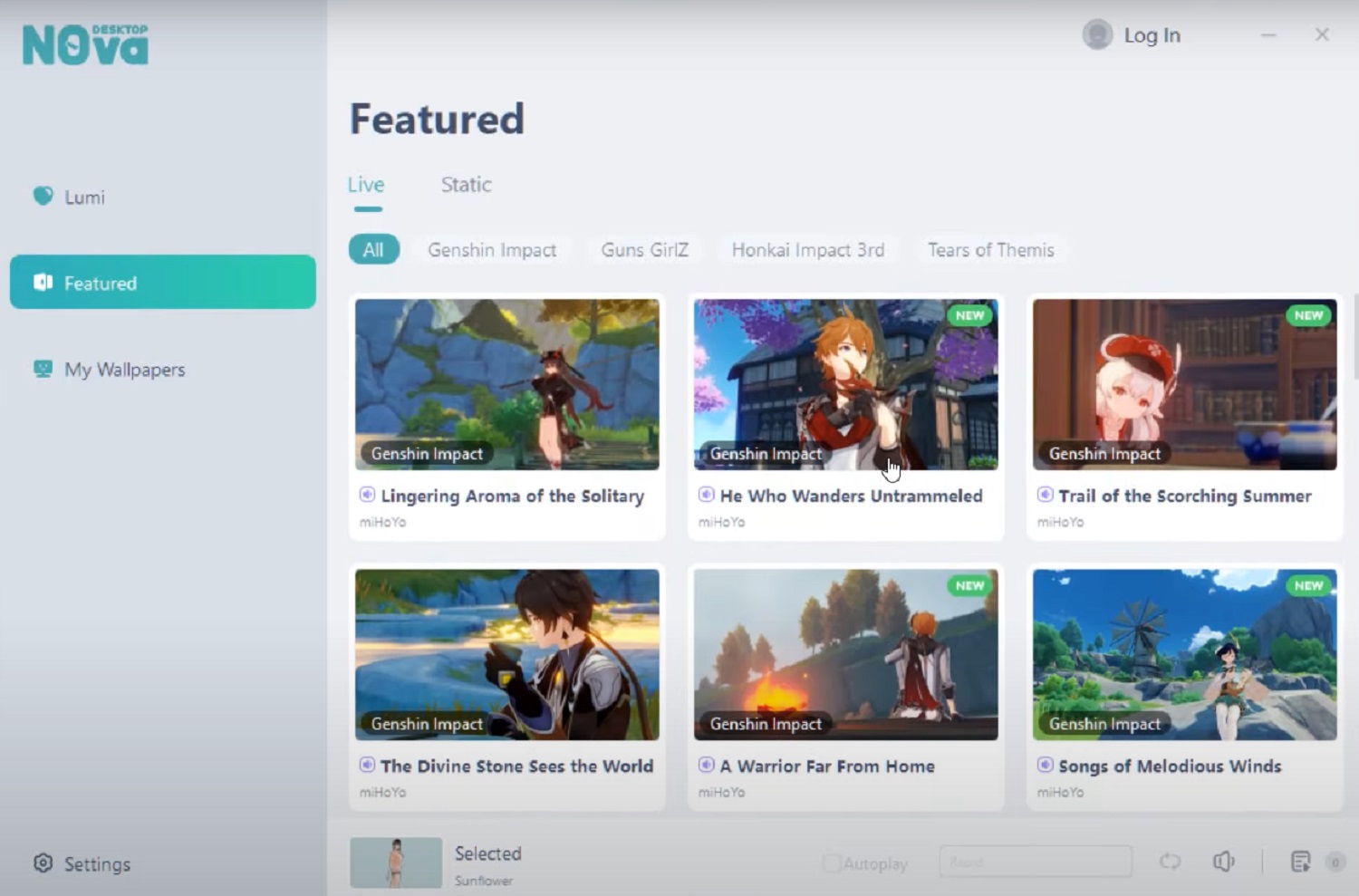Click NEW badge on Songs of Melodious Winds
Screen dimensions: 1359x896
click(1308, 585)
